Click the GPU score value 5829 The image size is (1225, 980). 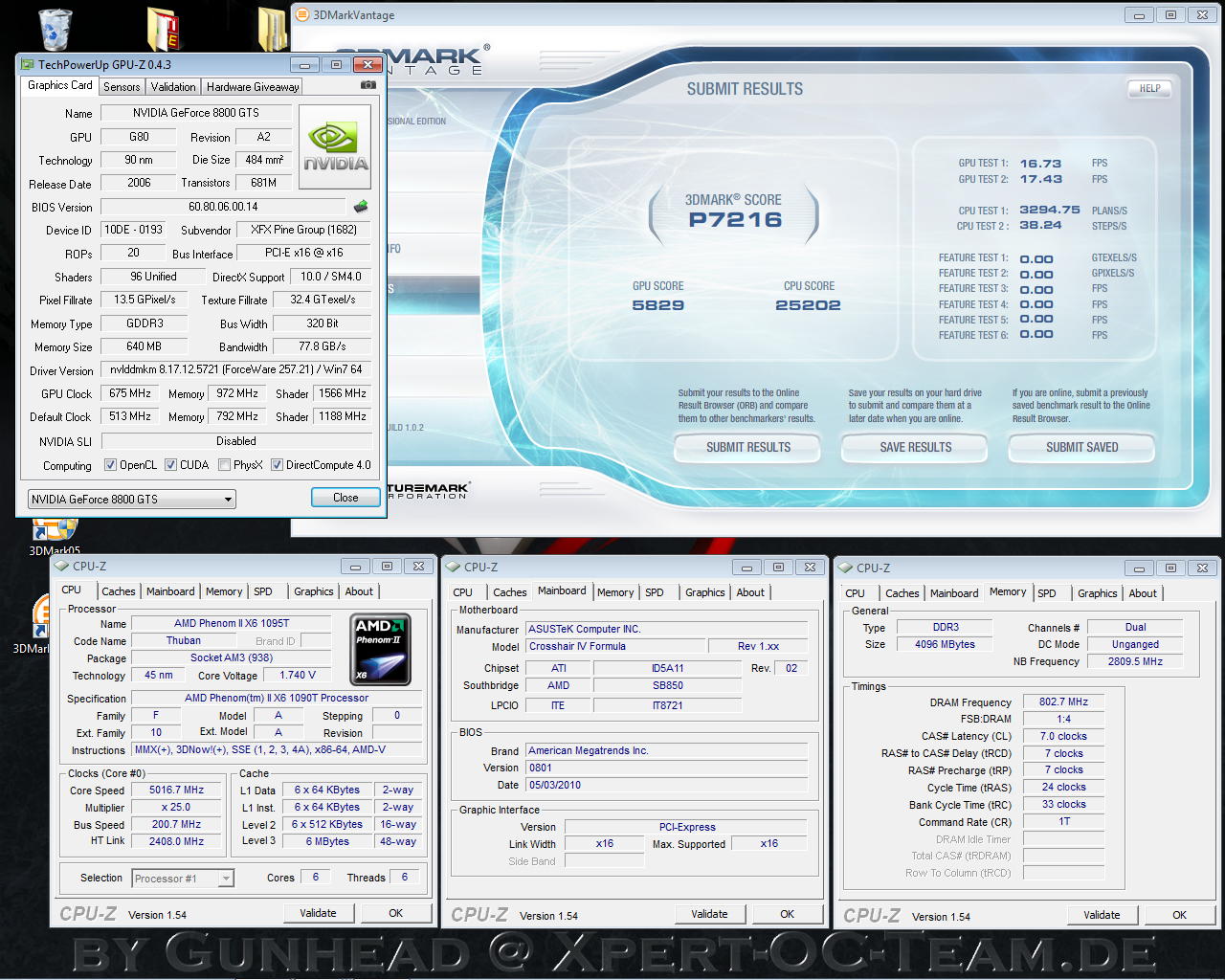pyautogui.click(x=658, y=305)
